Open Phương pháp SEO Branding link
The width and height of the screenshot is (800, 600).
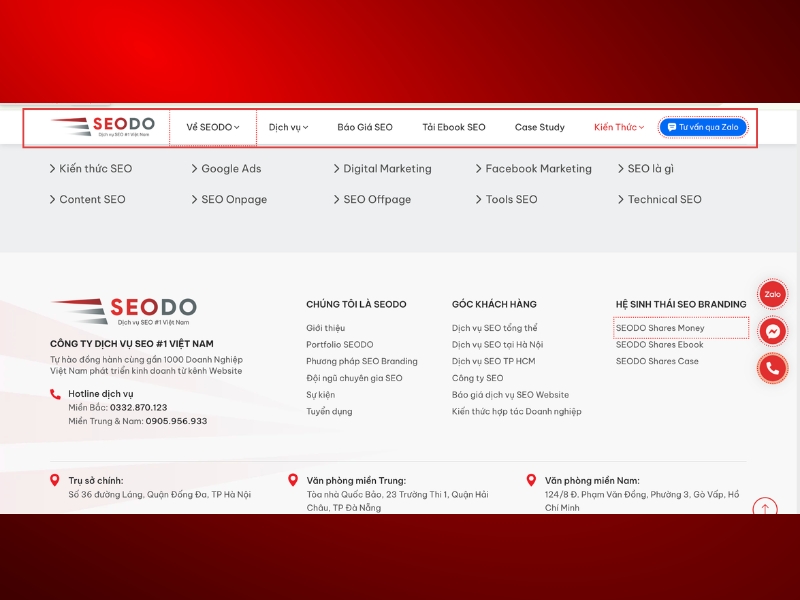362,361
